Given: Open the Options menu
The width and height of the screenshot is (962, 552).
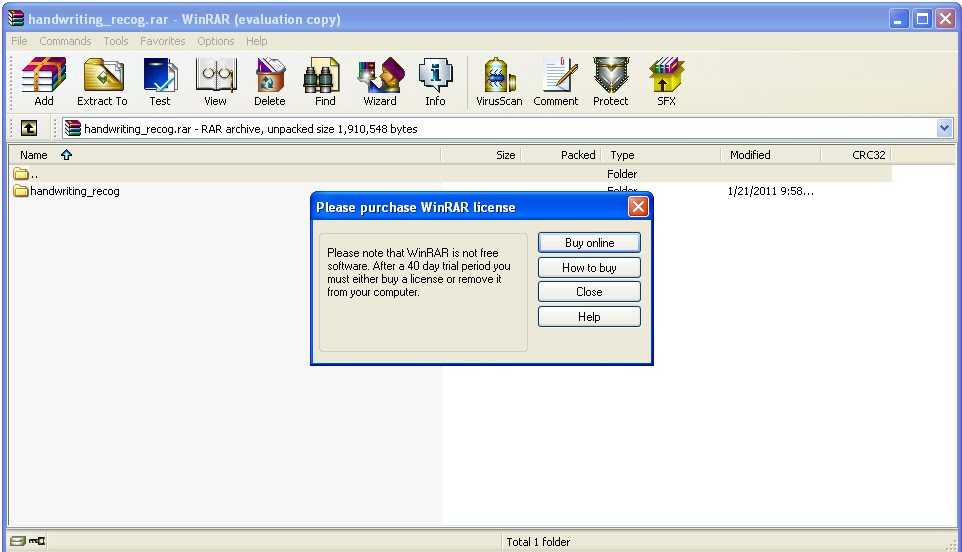Looking at the screenshot, I should (215, 41).
